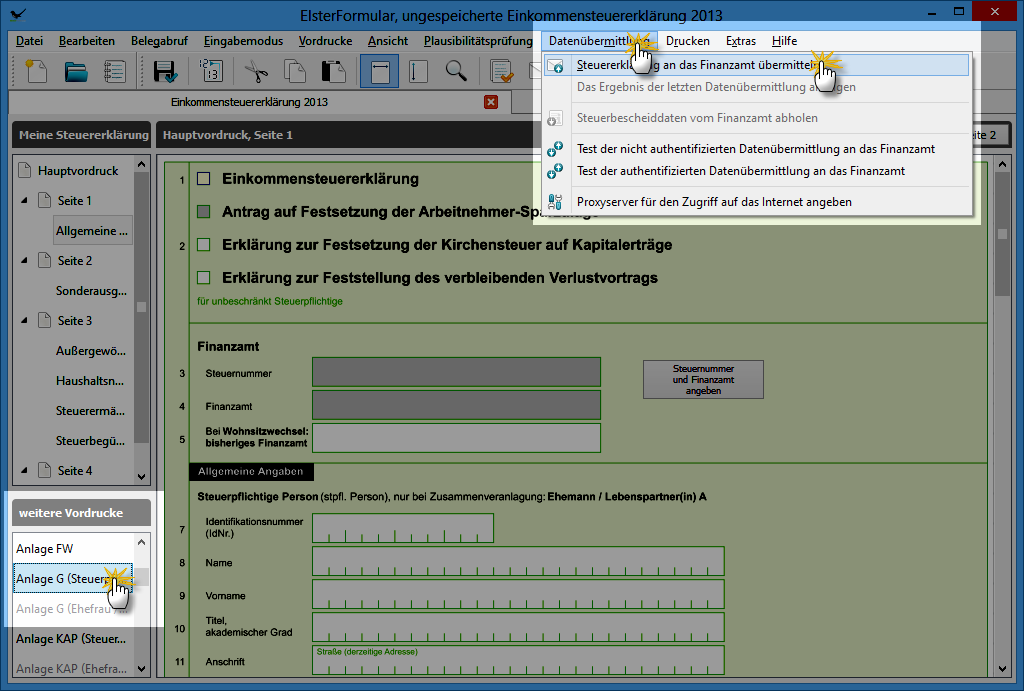
Task: Click the magnifying glass zoom icon
Action: (x=456, y=71)
